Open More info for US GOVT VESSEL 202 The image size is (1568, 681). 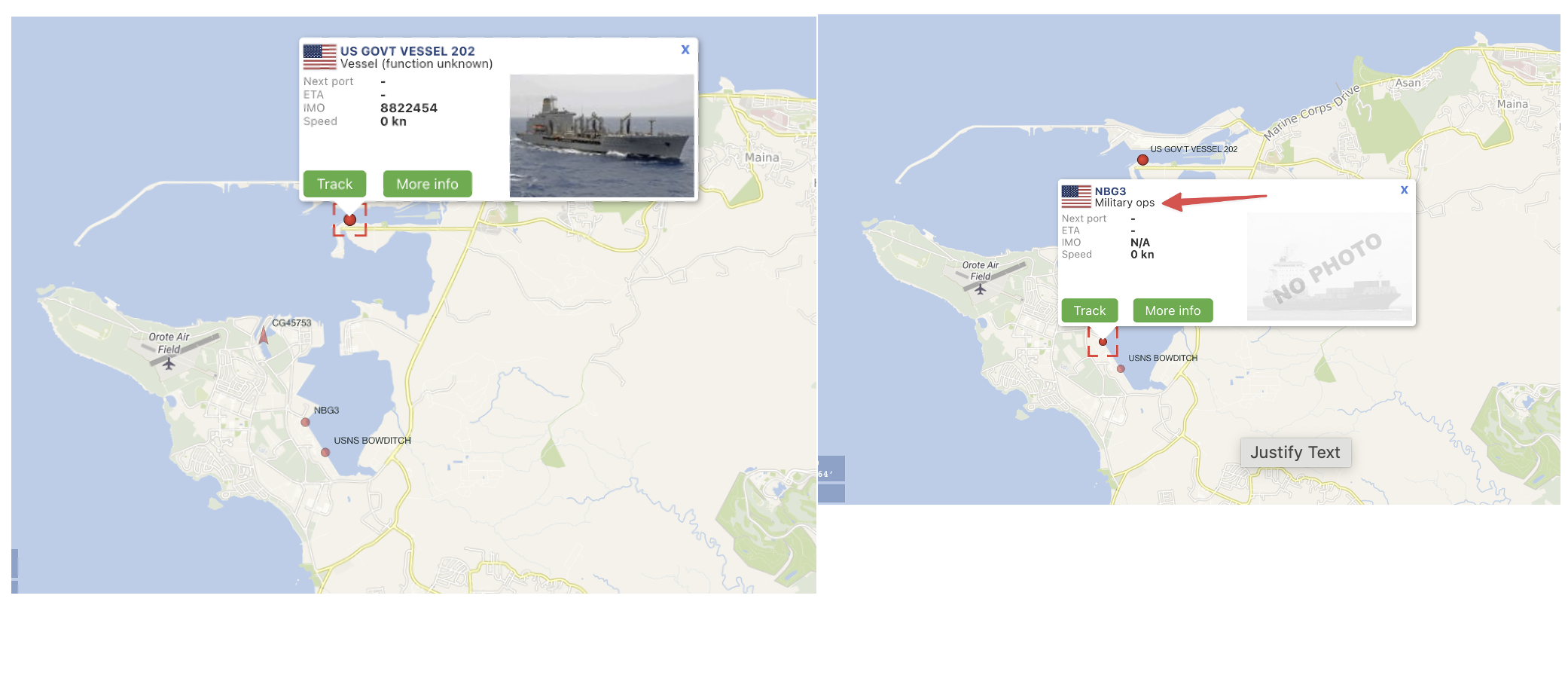click(x=427, y=184)
